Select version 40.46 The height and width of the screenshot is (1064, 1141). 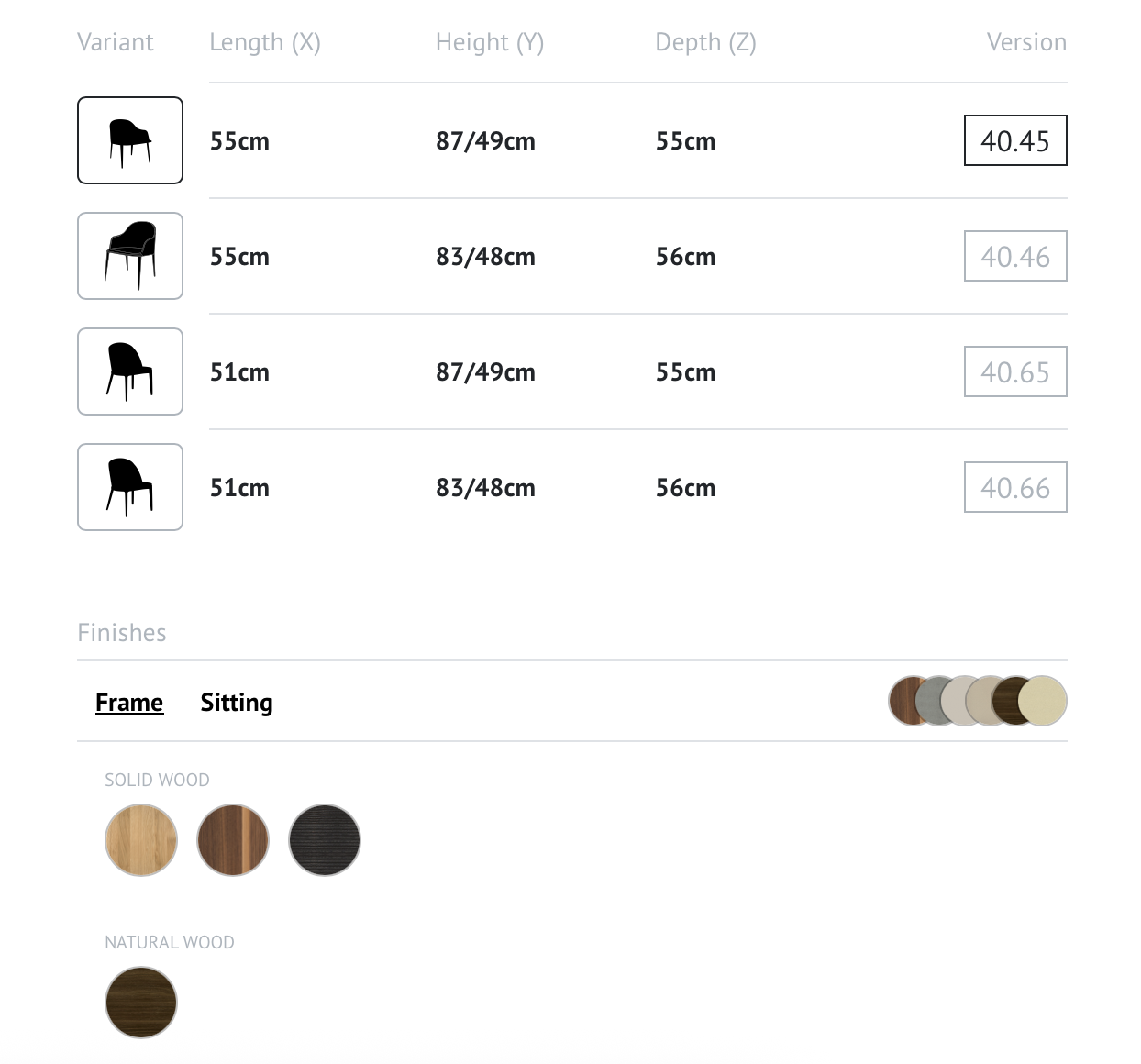1015,256
